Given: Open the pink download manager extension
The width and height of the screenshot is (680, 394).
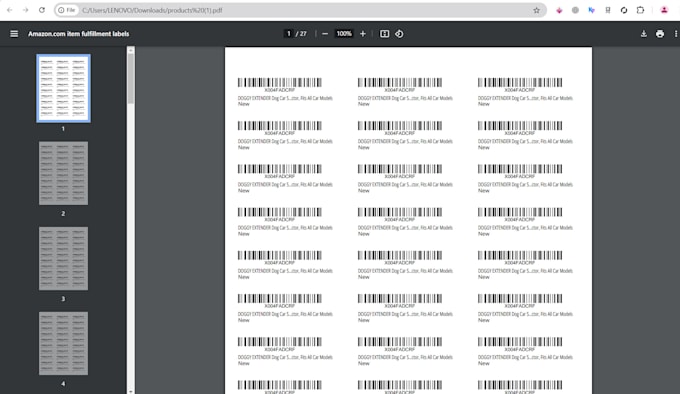Looking at the screenshot, I should (x=559, y=10).
